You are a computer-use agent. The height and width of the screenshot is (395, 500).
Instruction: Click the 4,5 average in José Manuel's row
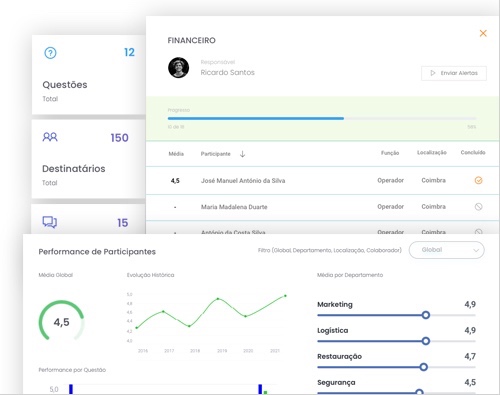[x=175, y=181]
